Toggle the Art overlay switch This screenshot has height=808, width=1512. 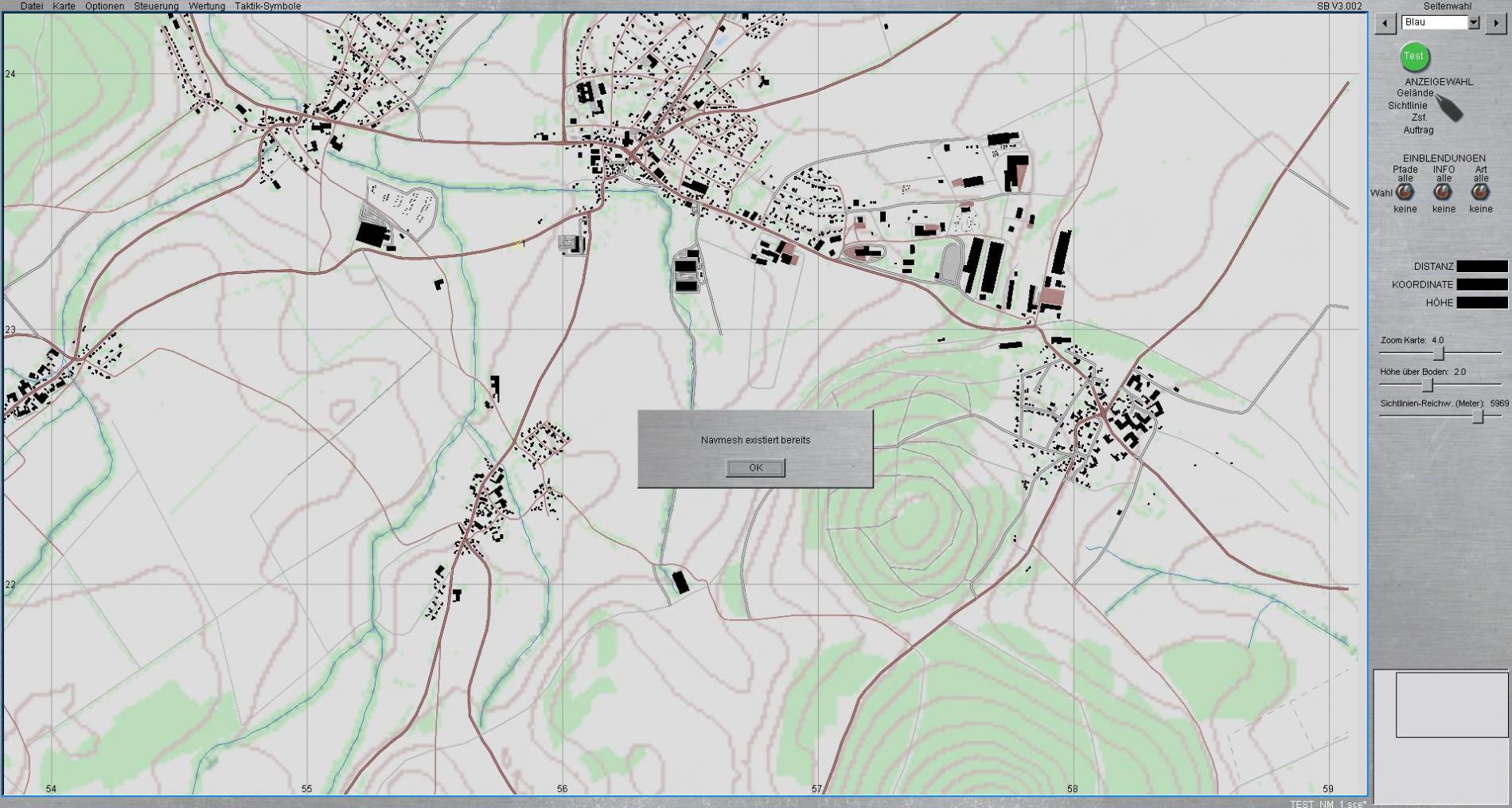click(1480, 192)
